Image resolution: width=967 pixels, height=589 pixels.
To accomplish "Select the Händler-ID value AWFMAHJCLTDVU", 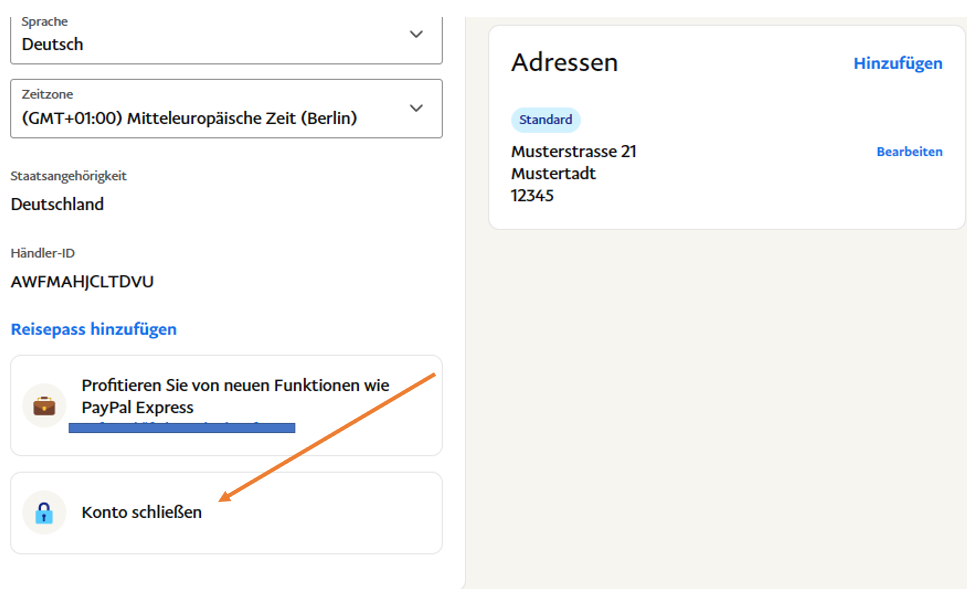I will click(82, 281).
